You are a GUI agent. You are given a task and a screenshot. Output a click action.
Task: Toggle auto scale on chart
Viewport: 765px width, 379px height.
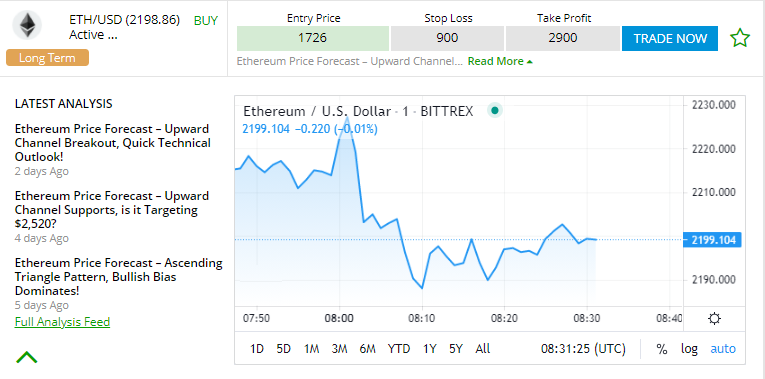point(723,349)
